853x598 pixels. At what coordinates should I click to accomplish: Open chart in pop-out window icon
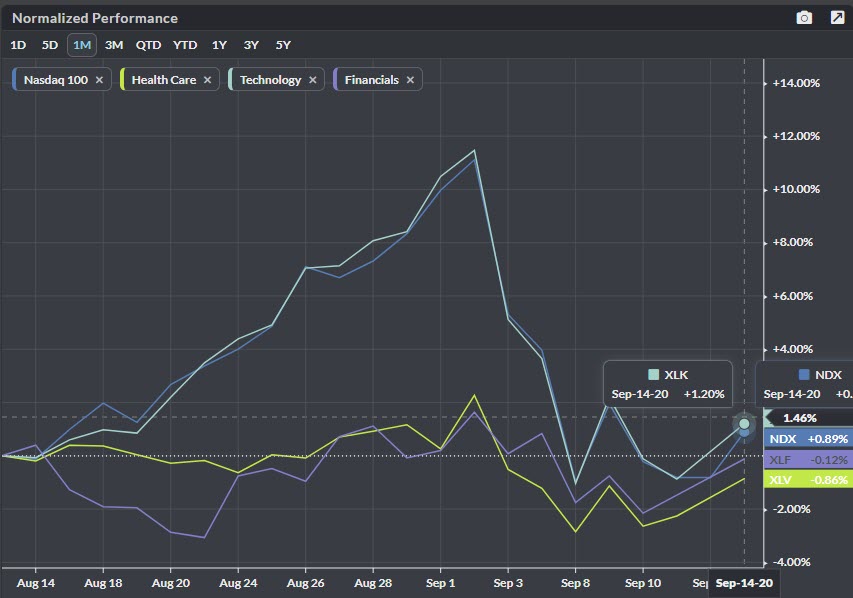point(837,18)
